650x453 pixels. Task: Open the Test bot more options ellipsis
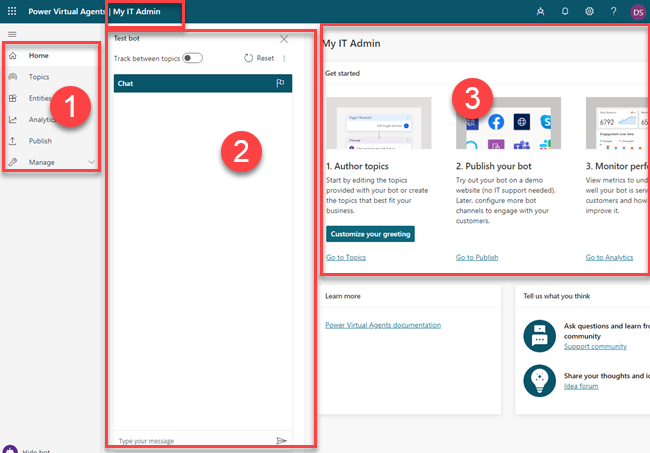click(x=284, y=58)
